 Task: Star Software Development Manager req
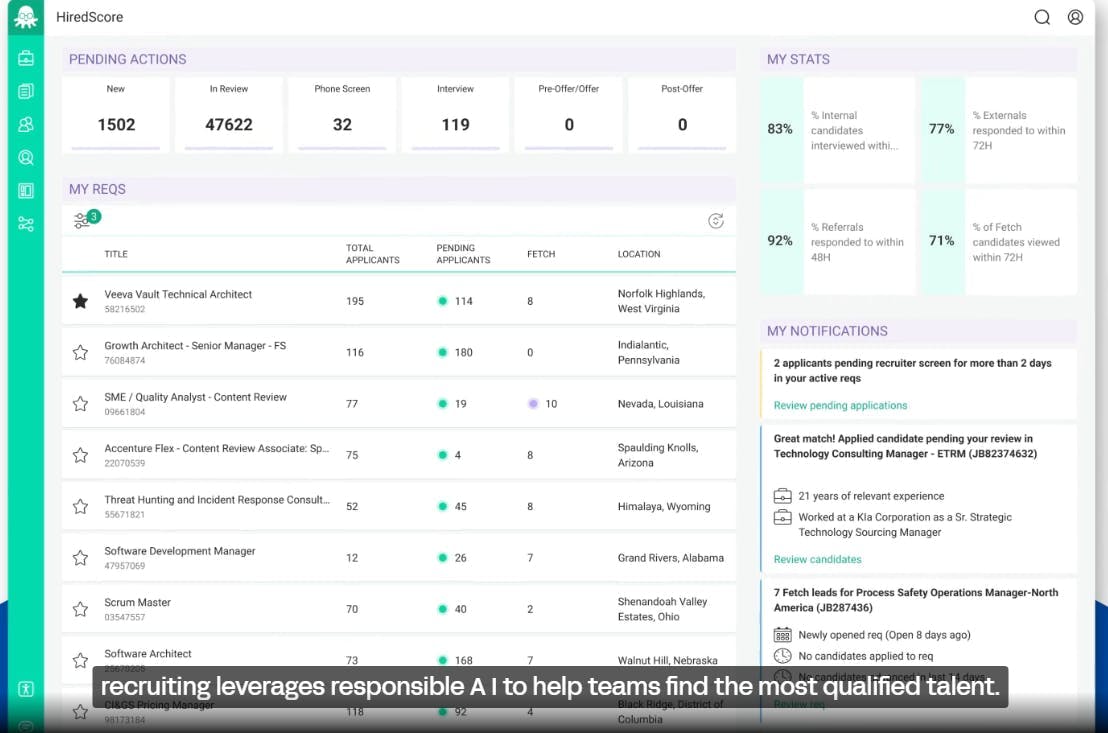(x=81, y=558)
